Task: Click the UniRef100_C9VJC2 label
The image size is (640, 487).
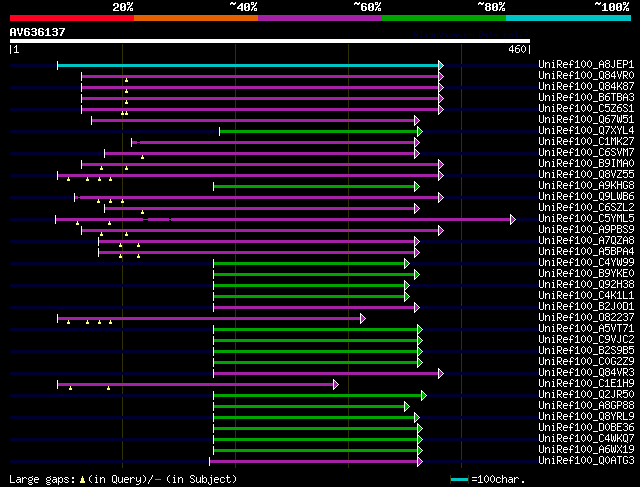Action: tap(586, 340)
